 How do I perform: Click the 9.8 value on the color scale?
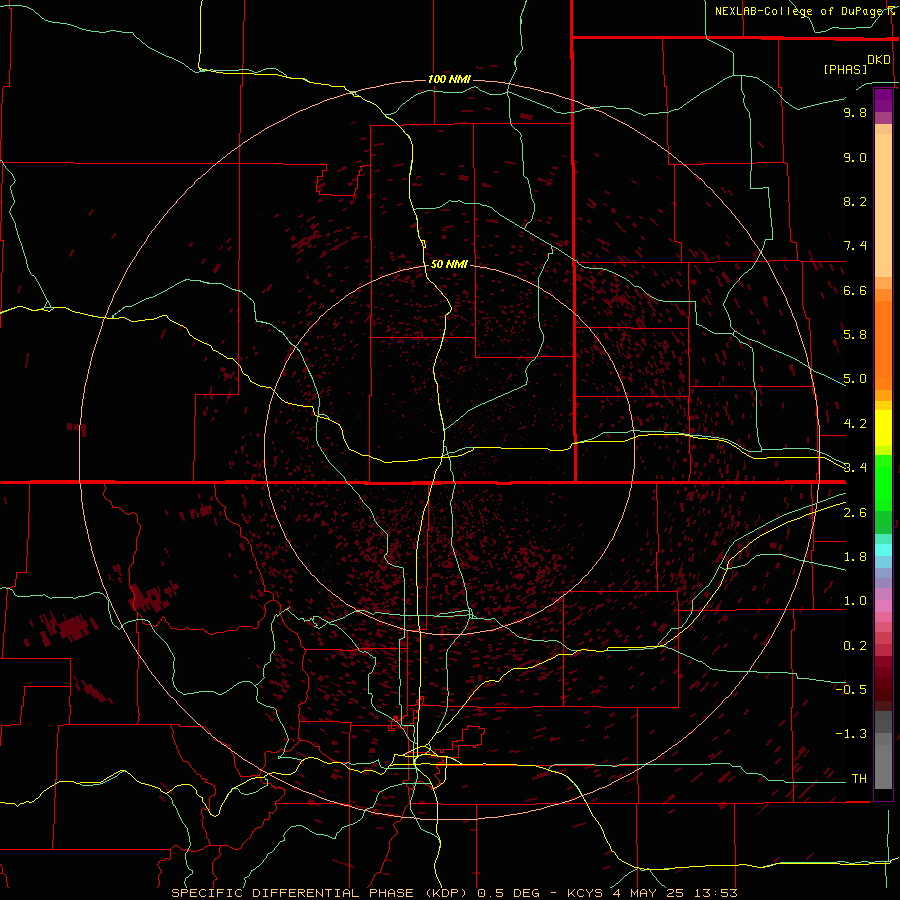click(x=855, y=112)
